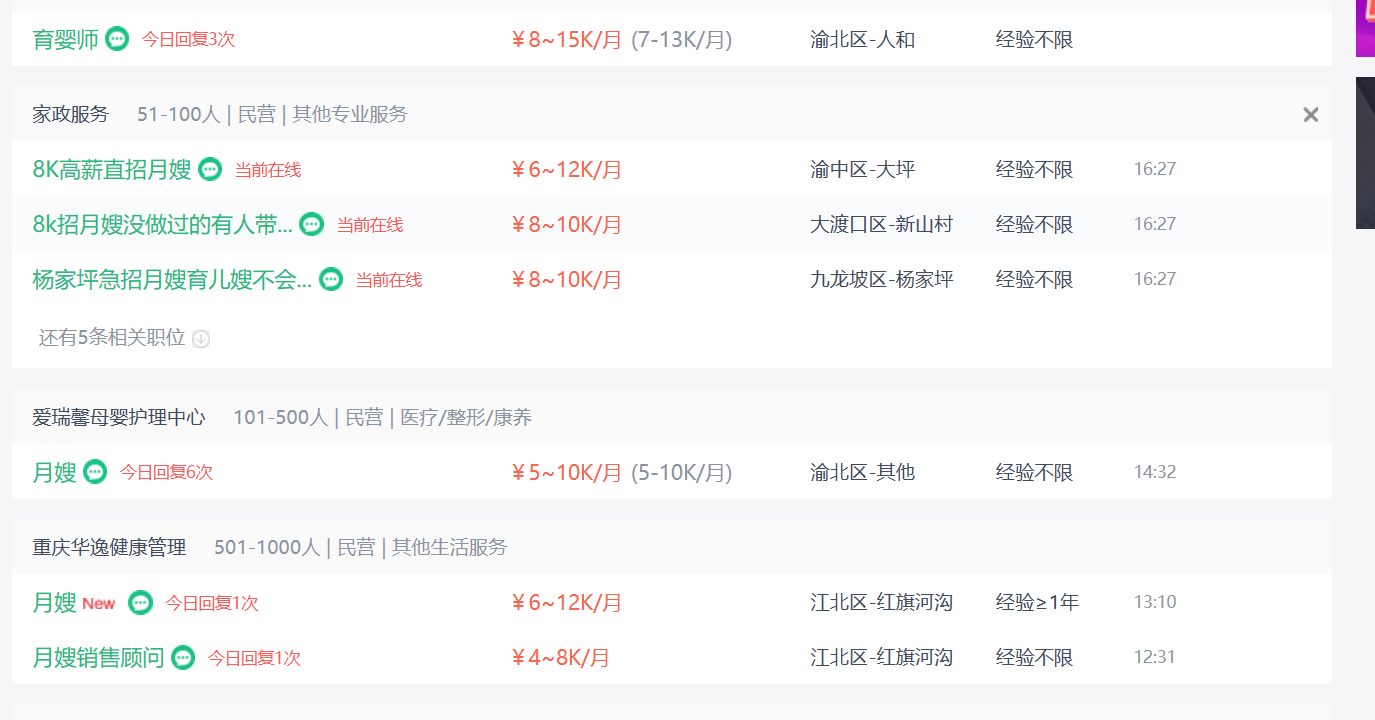Image resolution: width=1375 pixels, height=720 pixels.
Task: Open 8k招月嫂没做过的有人带 job link
Action: 163,224
